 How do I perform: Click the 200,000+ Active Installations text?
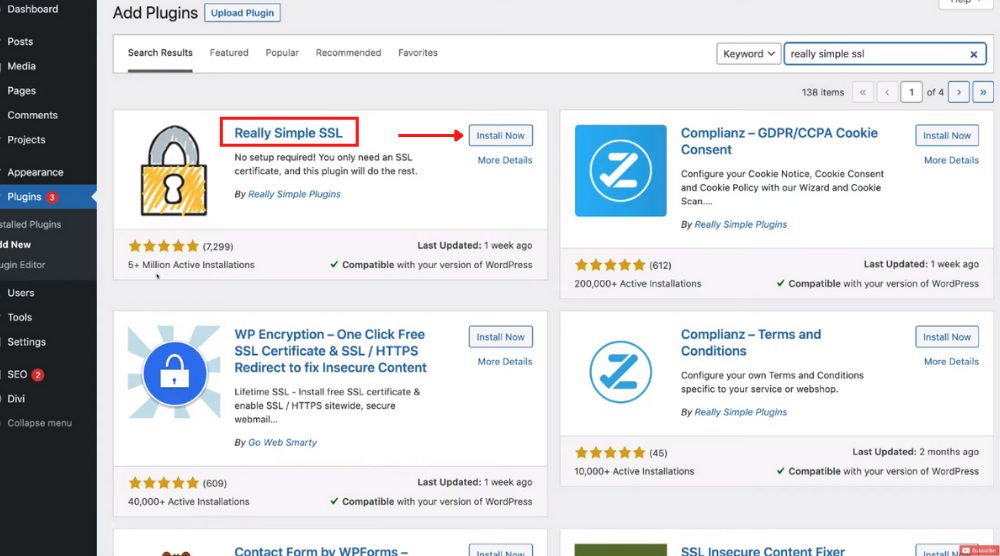638,284
